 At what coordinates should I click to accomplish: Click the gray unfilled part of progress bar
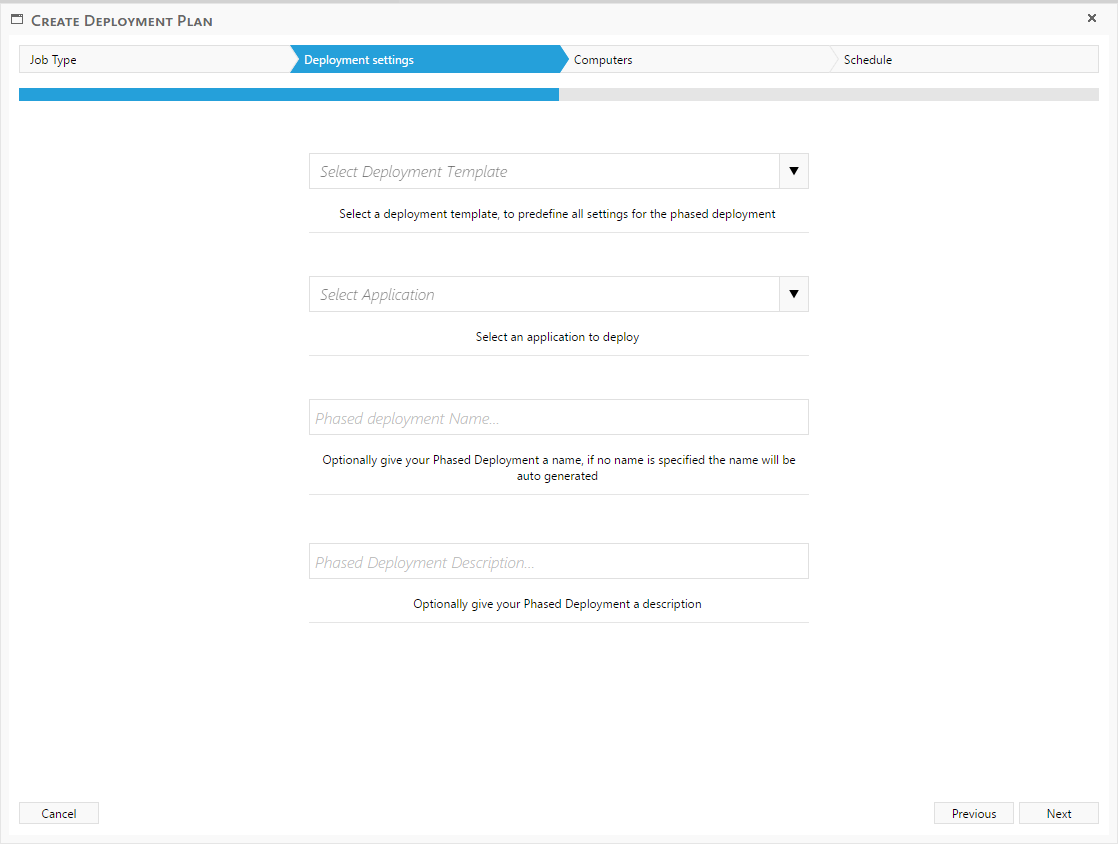(828, 95)
